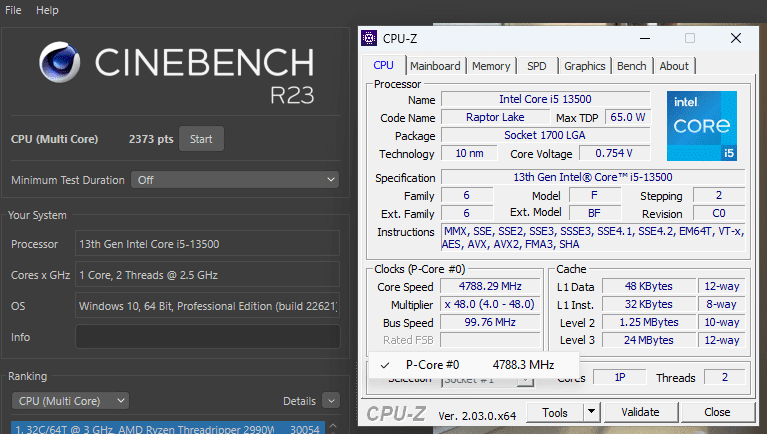
Task: Click the Revision value C0
Action: tap(719, 213)
